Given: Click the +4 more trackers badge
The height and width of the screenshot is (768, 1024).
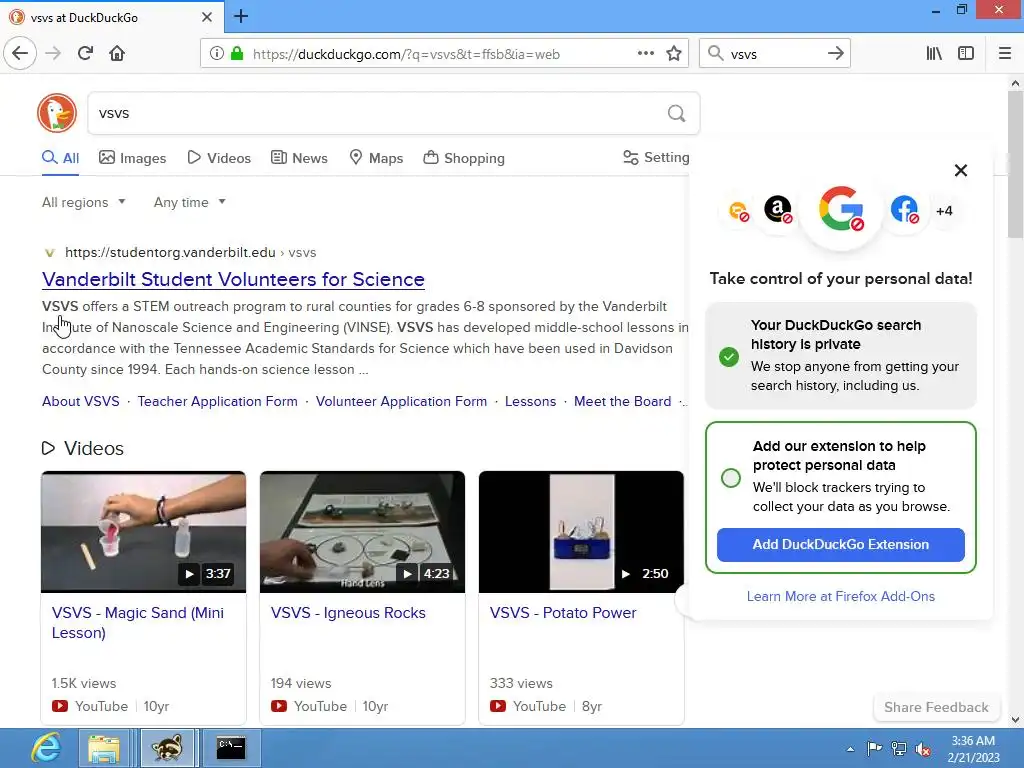Looking at the screenshot, I should (x=944, y=211).
